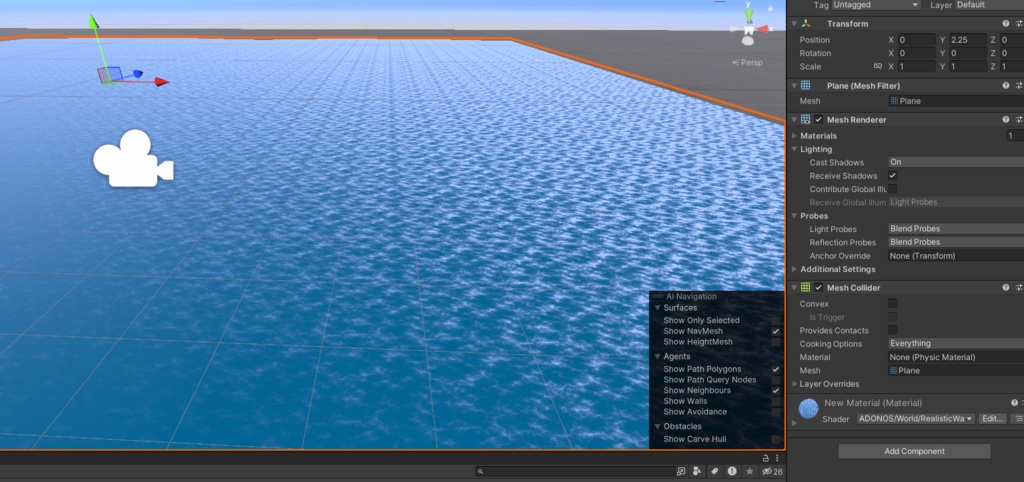Open Cast Shadows dropdown

(x=955, y=162)
